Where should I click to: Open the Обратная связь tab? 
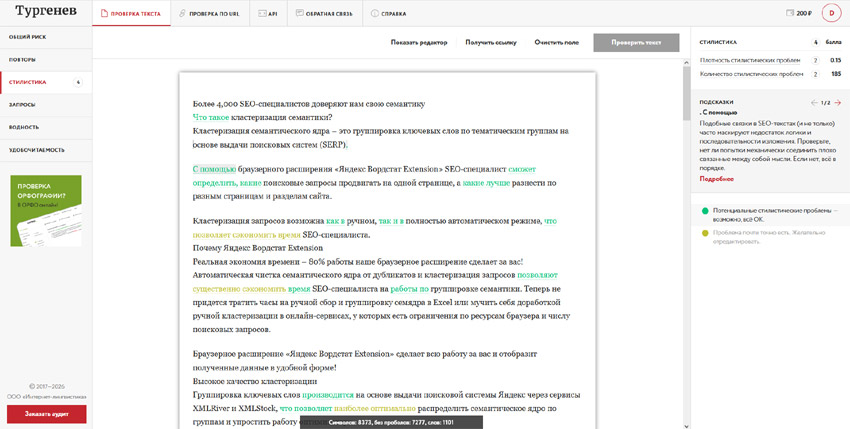pos(324,14)
